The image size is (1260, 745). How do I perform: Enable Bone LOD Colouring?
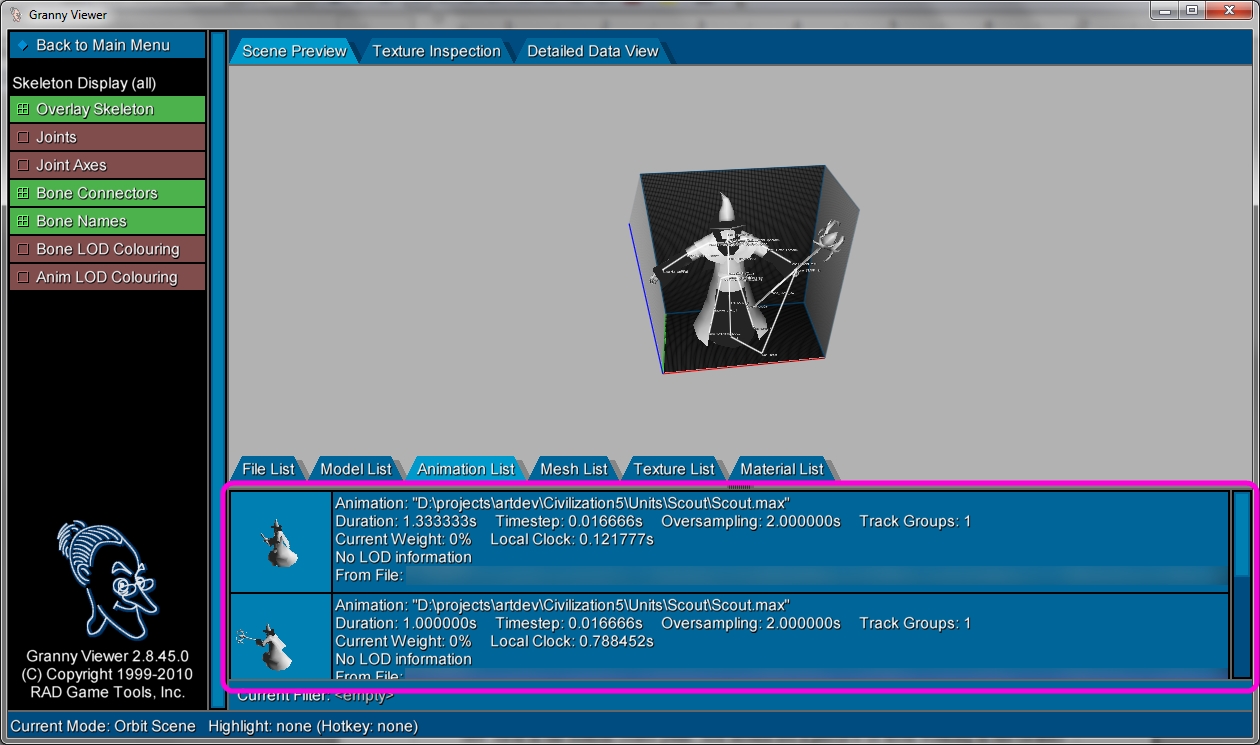point(107,249)
